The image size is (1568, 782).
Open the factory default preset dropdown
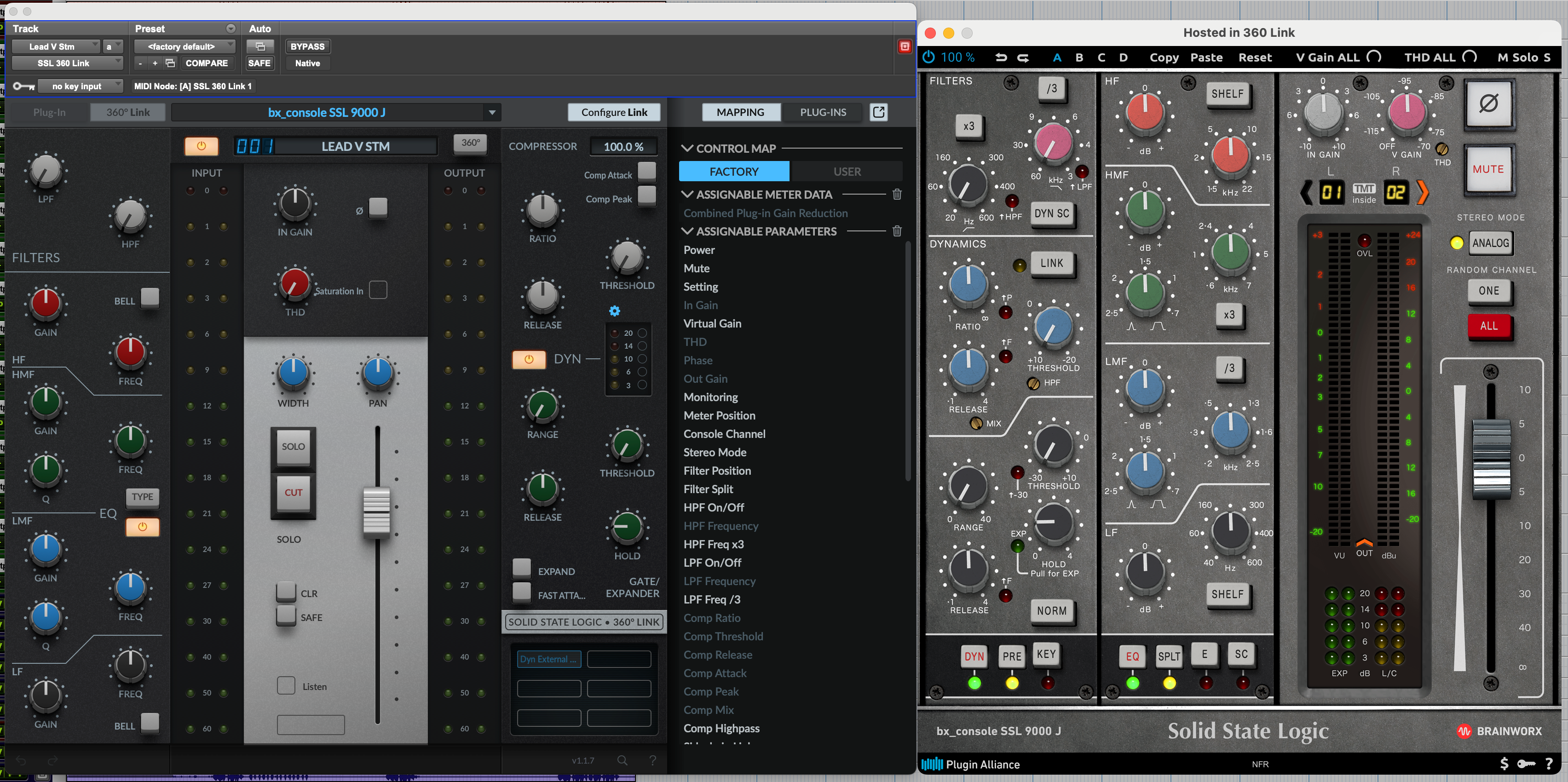(x=185, y=46)
